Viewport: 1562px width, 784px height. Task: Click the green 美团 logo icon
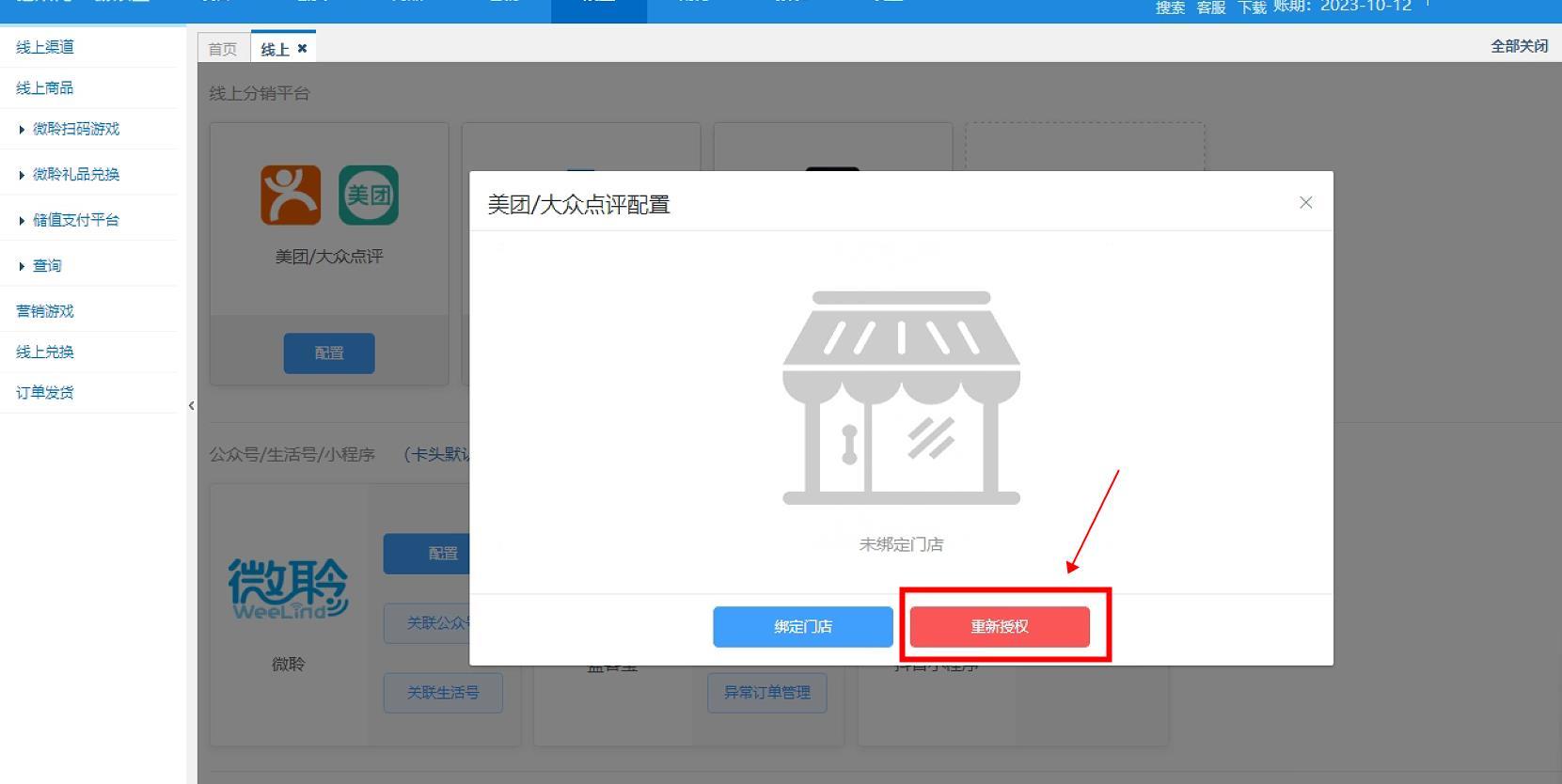coord(369,196)
